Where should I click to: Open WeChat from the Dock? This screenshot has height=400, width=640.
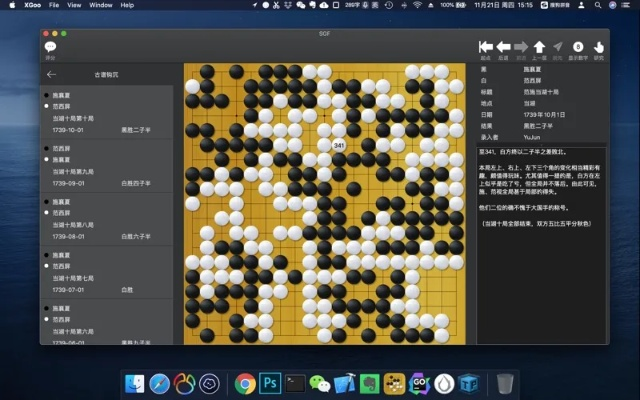[320, 384]
